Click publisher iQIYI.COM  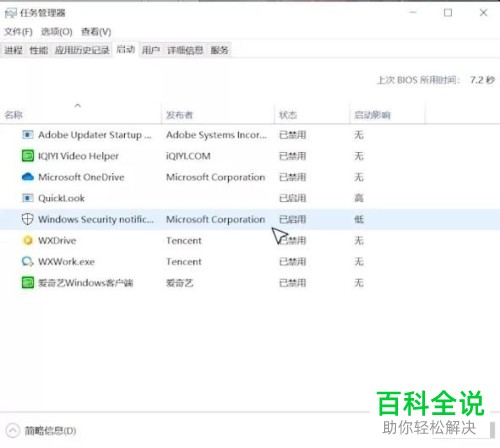click(x=188, y=156)
